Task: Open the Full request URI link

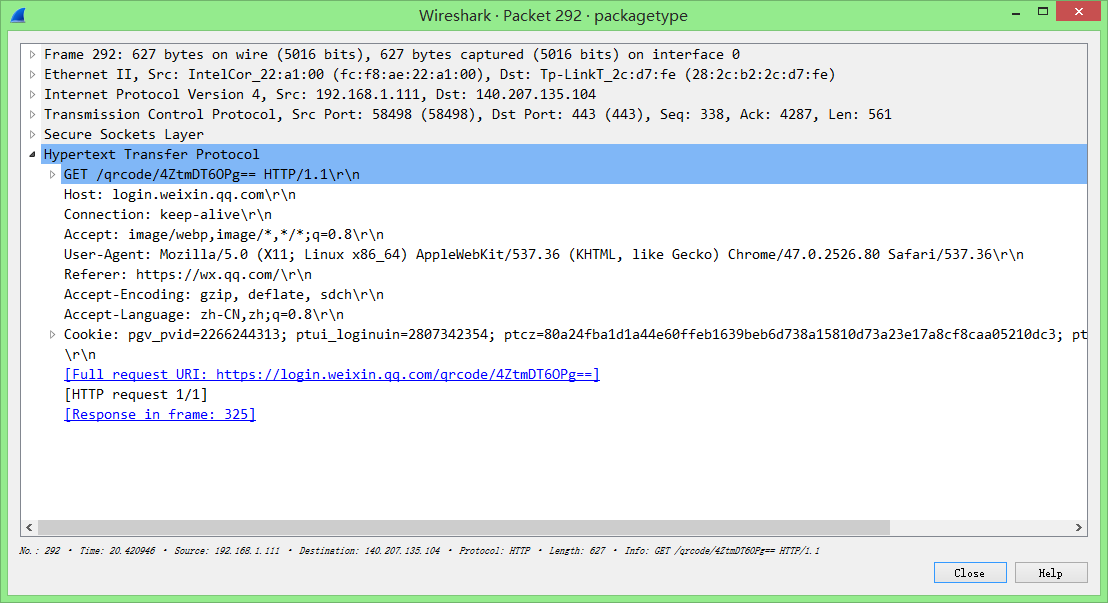Action: tap(331, 375)
